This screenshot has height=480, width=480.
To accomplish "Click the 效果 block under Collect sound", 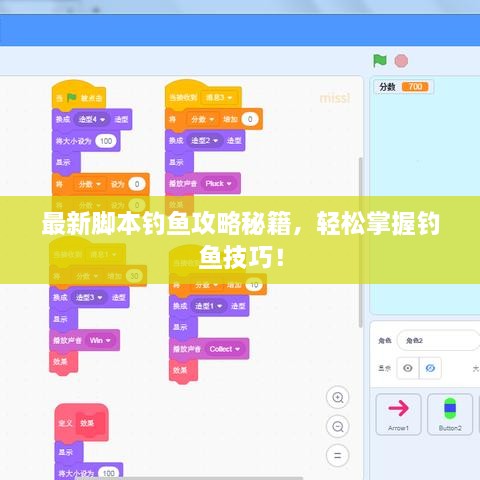I will point(183,371).
